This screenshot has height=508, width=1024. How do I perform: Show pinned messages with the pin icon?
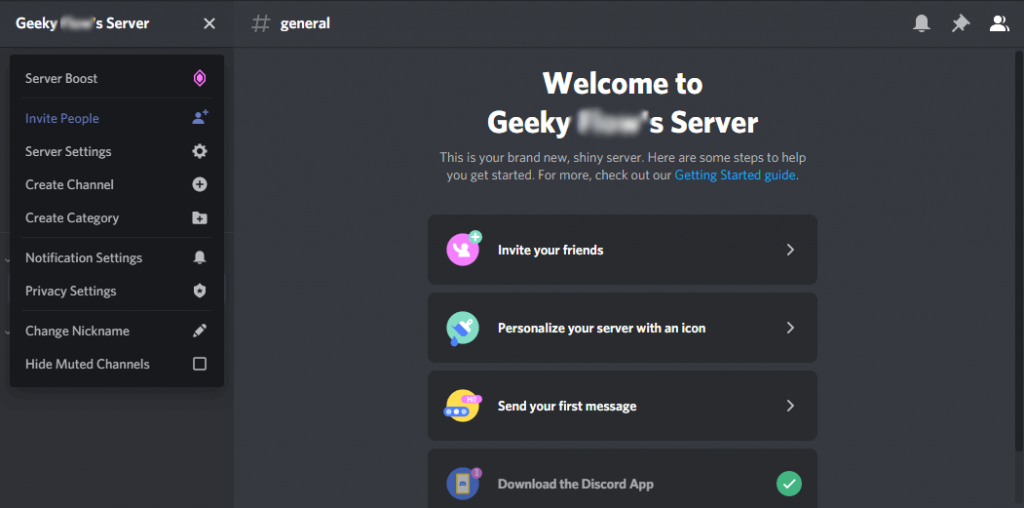[960, 24]
